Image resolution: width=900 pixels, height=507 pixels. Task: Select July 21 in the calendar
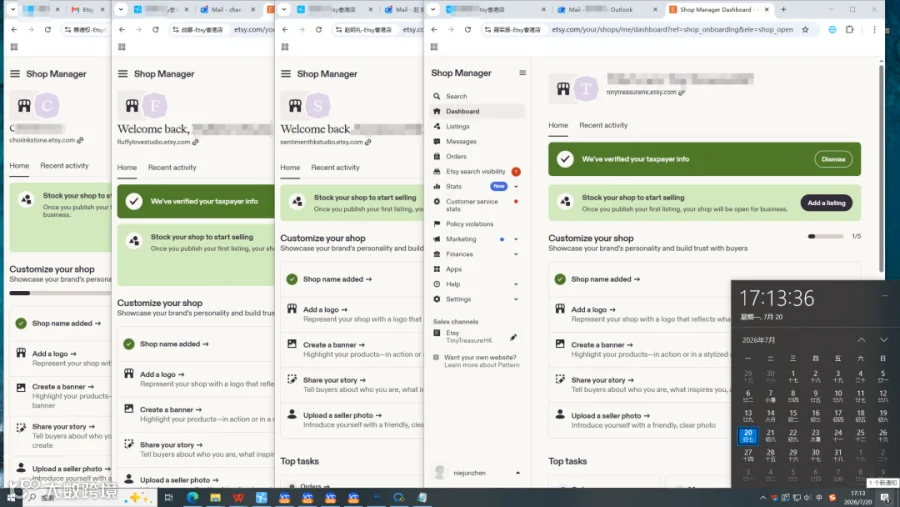tap(770, 435)
